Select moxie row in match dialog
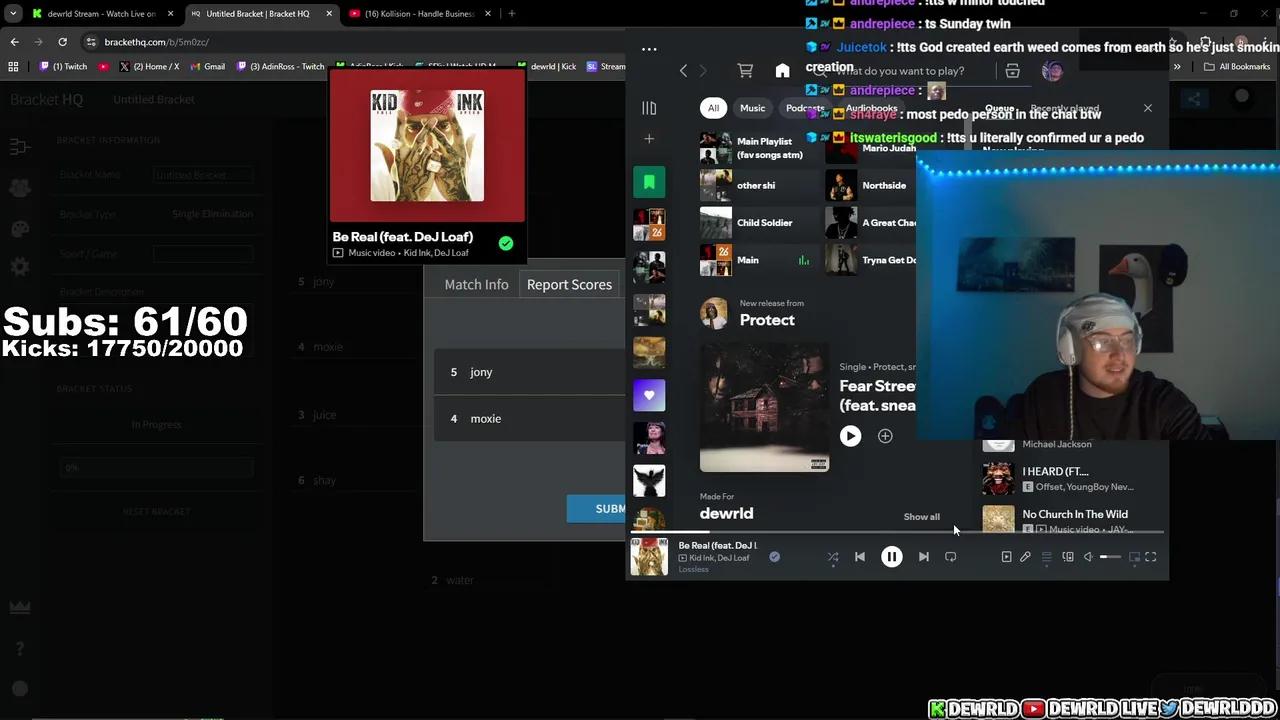The width and height of the screenshot is (1280, 720). [530, 418]
